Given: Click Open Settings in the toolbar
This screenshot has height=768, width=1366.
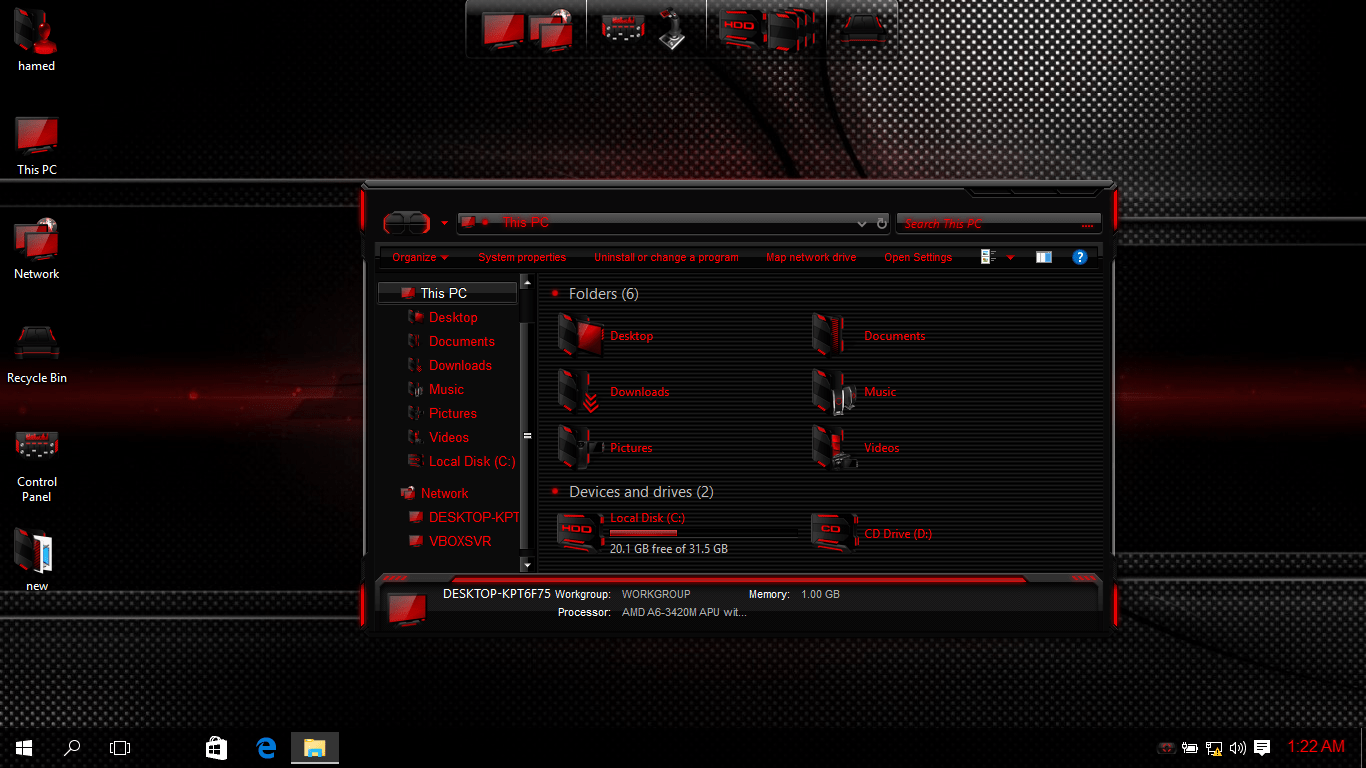Looking at the screenshot, I should tap(917, 257).
